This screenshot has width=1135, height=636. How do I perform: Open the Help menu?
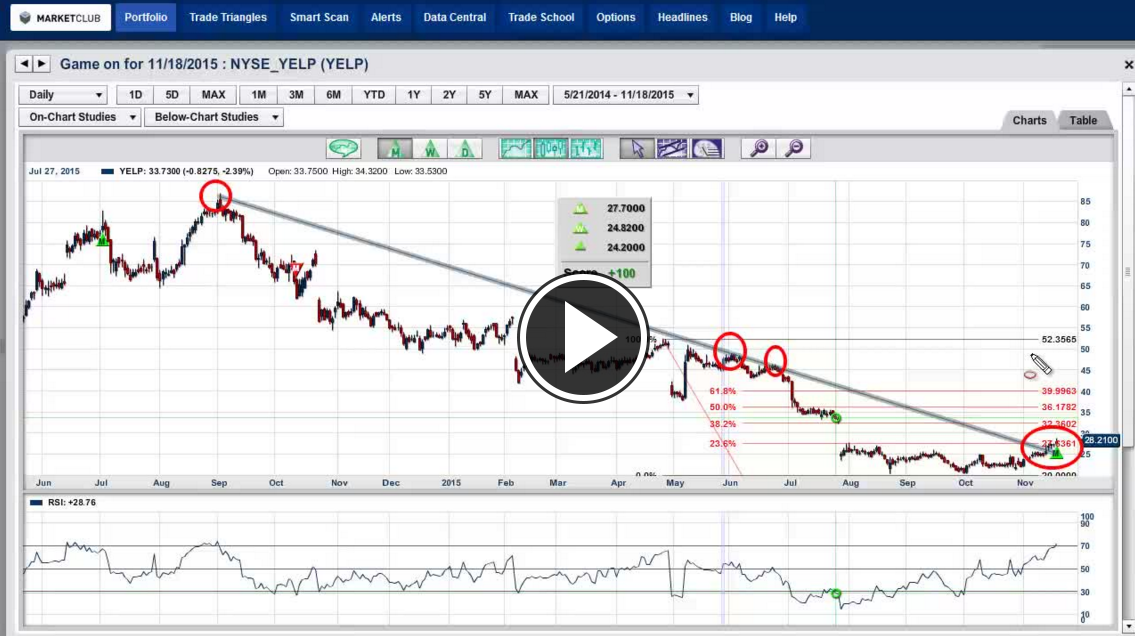click(785, 17)
